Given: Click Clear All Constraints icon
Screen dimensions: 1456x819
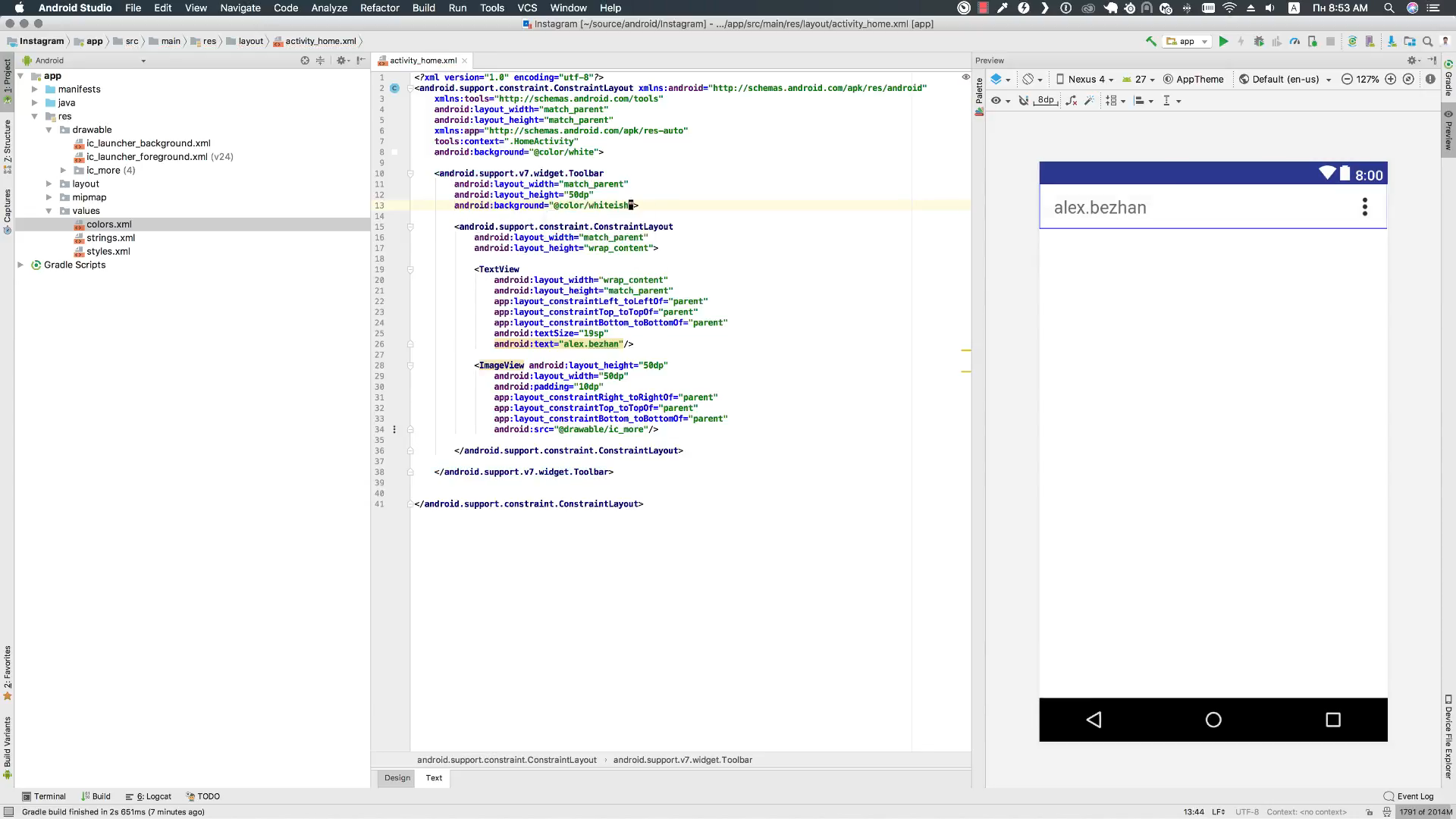Looking at the screenshot, I should tap(1071, 101).
